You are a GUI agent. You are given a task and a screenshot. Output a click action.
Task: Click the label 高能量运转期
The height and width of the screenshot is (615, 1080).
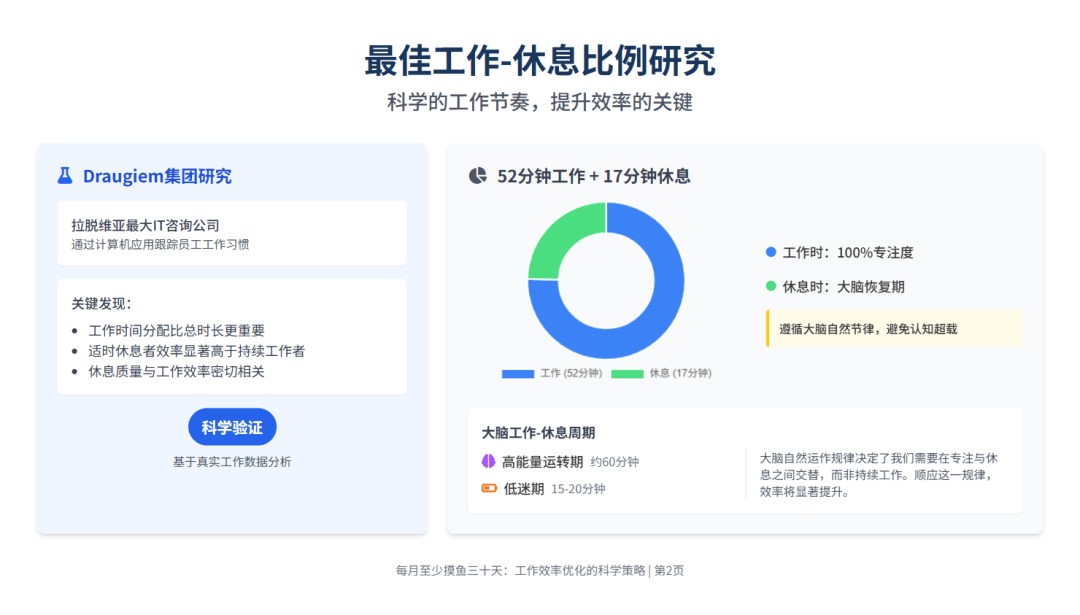(x=543, y=461)
